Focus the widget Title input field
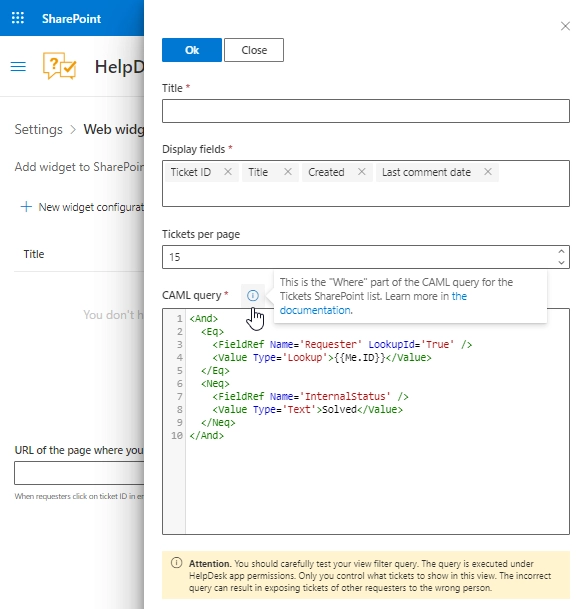This screenshot has width=588, height=609. pyautogui.click(x=366, y=111)
